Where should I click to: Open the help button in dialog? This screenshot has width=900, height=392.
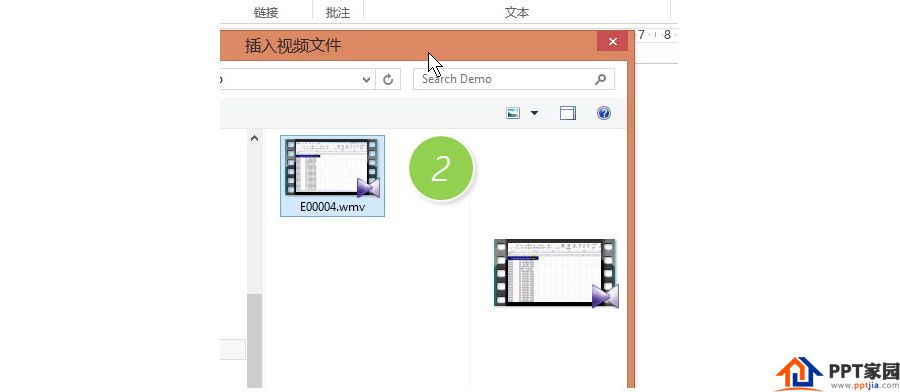603,113
